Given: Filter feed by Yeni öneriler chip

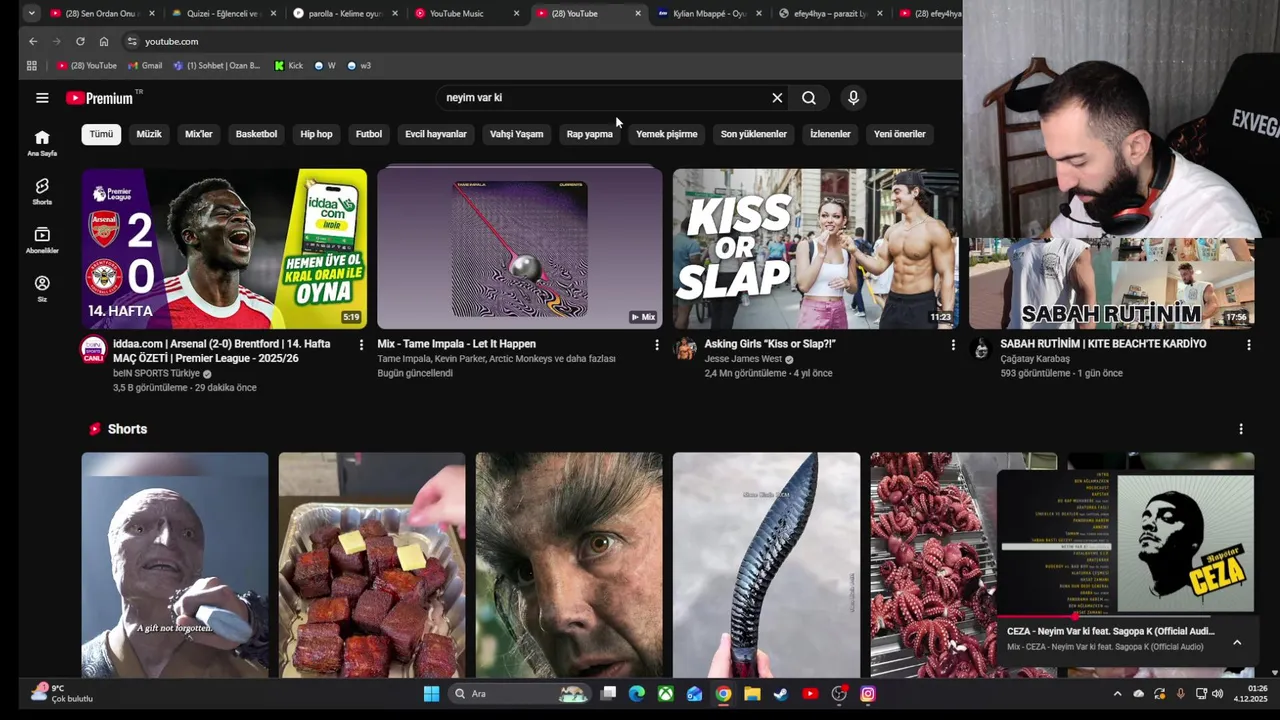Looking at the screenshot, I should click(x=900, y=134).
